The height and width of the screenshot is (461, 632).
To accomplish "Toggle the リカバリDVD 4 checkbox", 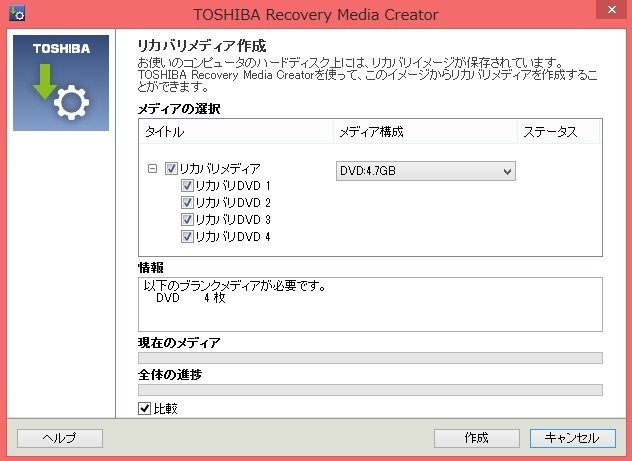I will [x=187, y=237].
